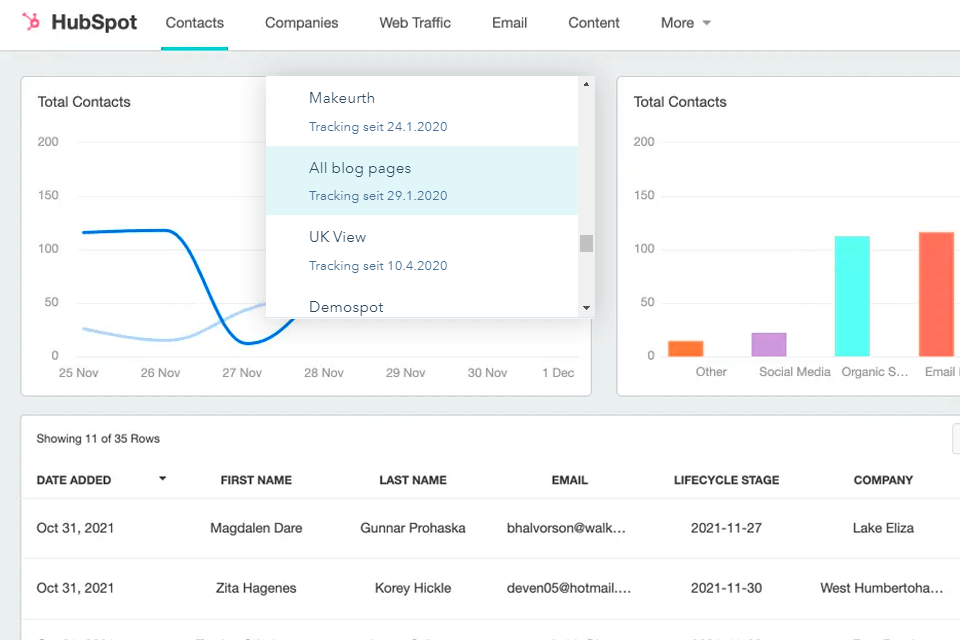Click the dropdown list scroll-down arrow
This screenshot has height=640, width=960.
(587, 308)
